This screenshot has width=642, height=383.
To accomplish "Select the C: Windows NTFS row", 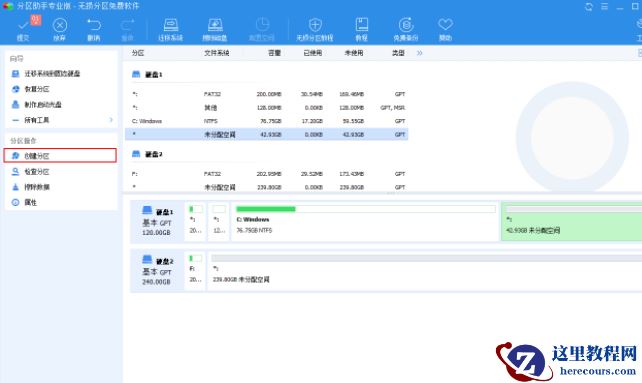I will pos(267,121).
